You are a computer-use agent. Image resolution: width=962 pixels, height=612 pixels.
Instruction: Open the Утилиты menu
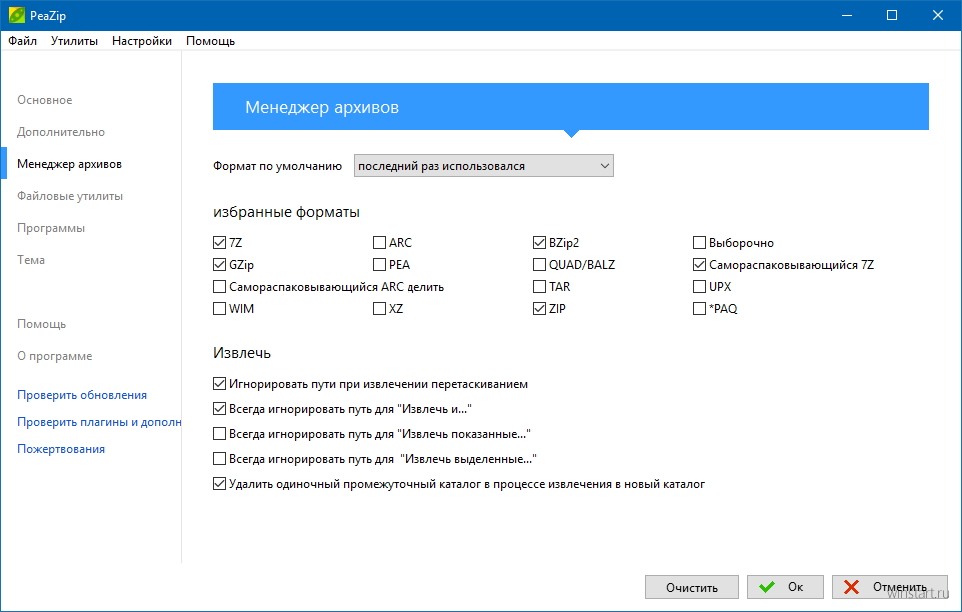[x=74, y=41]
